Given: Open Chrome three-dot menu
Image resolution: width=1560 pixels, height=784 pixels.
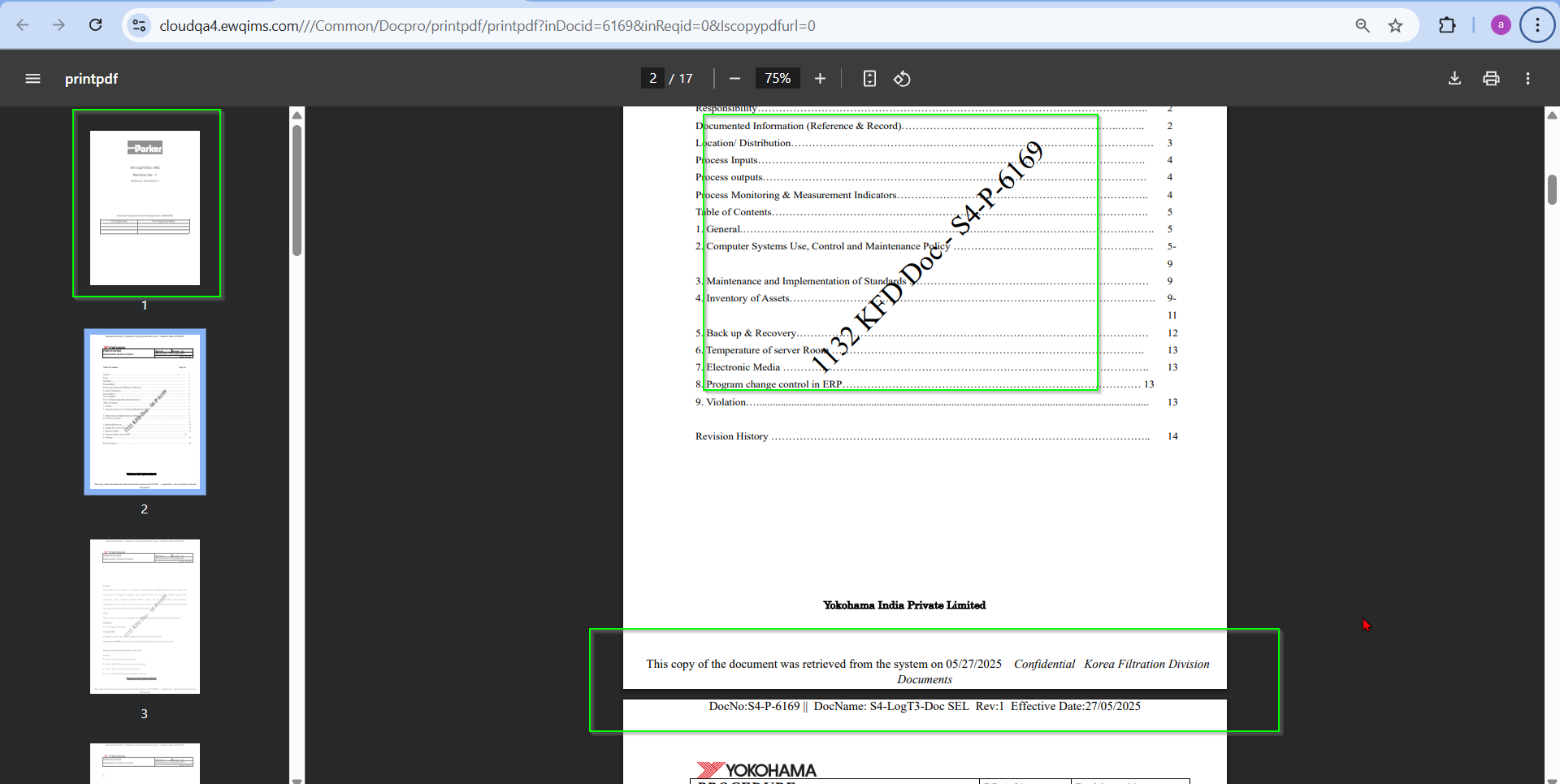Looking at the screenshot, I should (1537, 25).
